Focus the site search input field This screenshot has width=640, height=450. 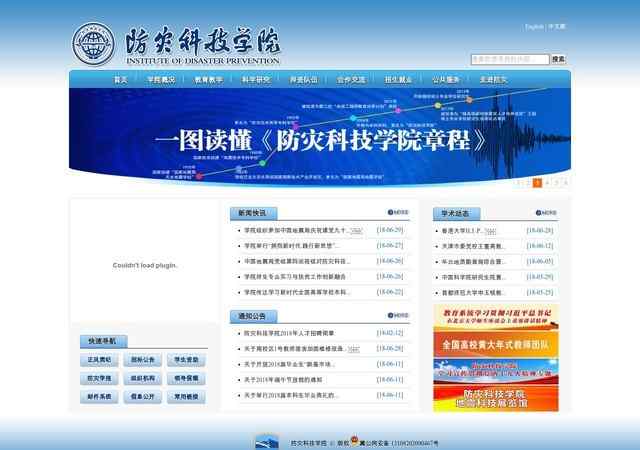pyautogui.click(x=510, y=59)
